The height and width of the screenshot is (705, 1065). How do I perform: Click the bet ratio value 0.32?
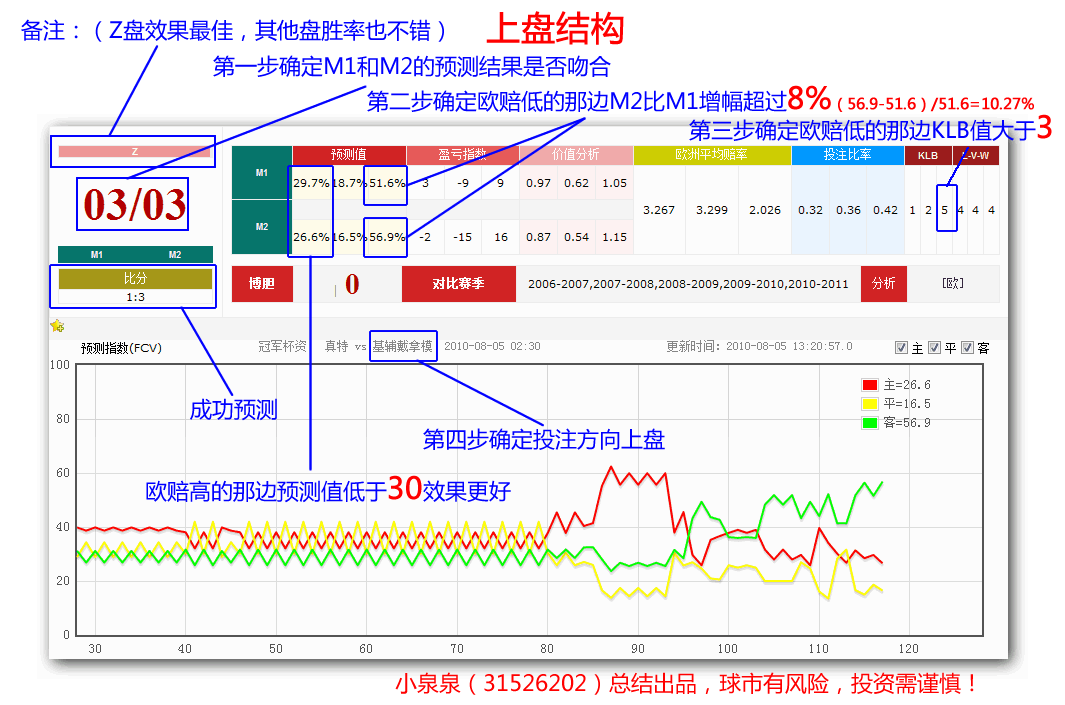[810, 211]
